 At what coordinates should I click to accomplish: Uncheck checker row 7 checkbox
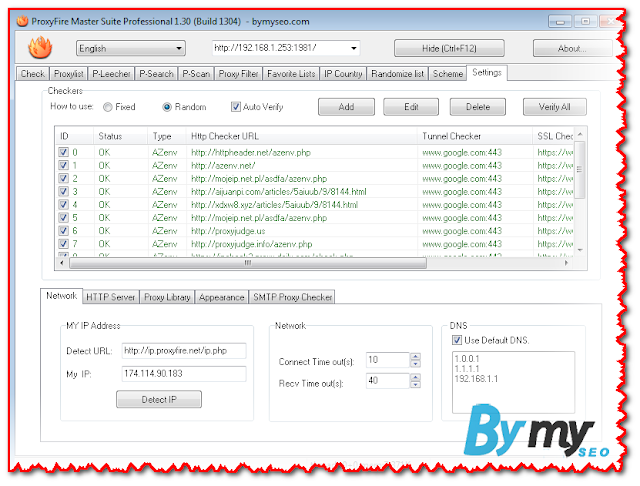click(63, 244)
